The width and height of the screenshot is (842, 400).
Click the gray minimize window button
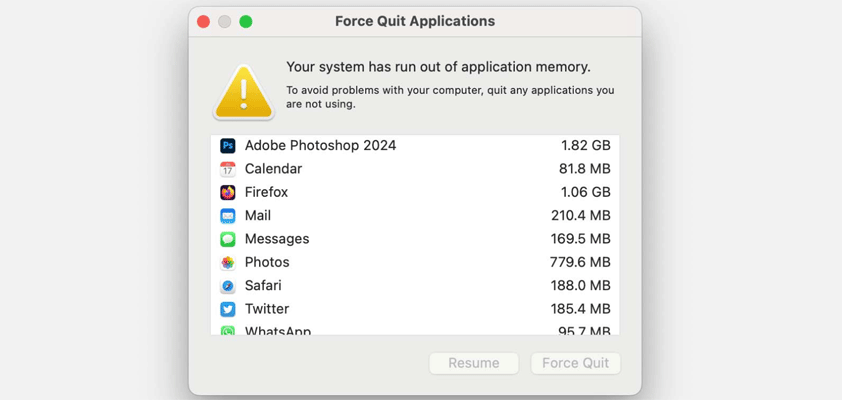point(224,21)
